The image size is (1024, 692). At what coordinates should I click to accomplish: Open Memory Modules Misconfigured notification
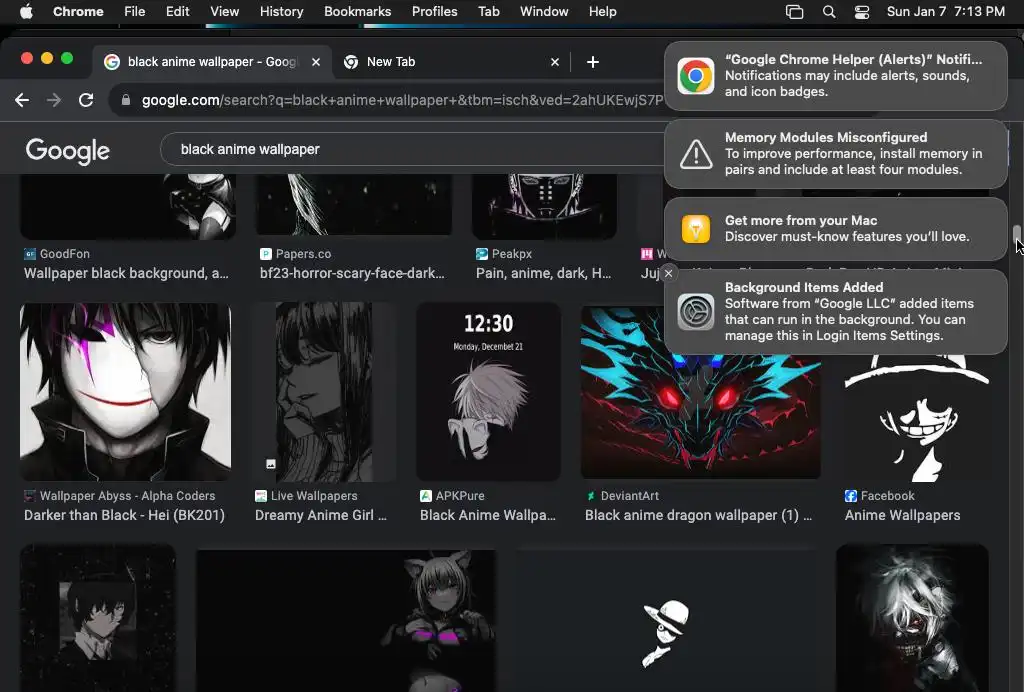tap(835, 154)
